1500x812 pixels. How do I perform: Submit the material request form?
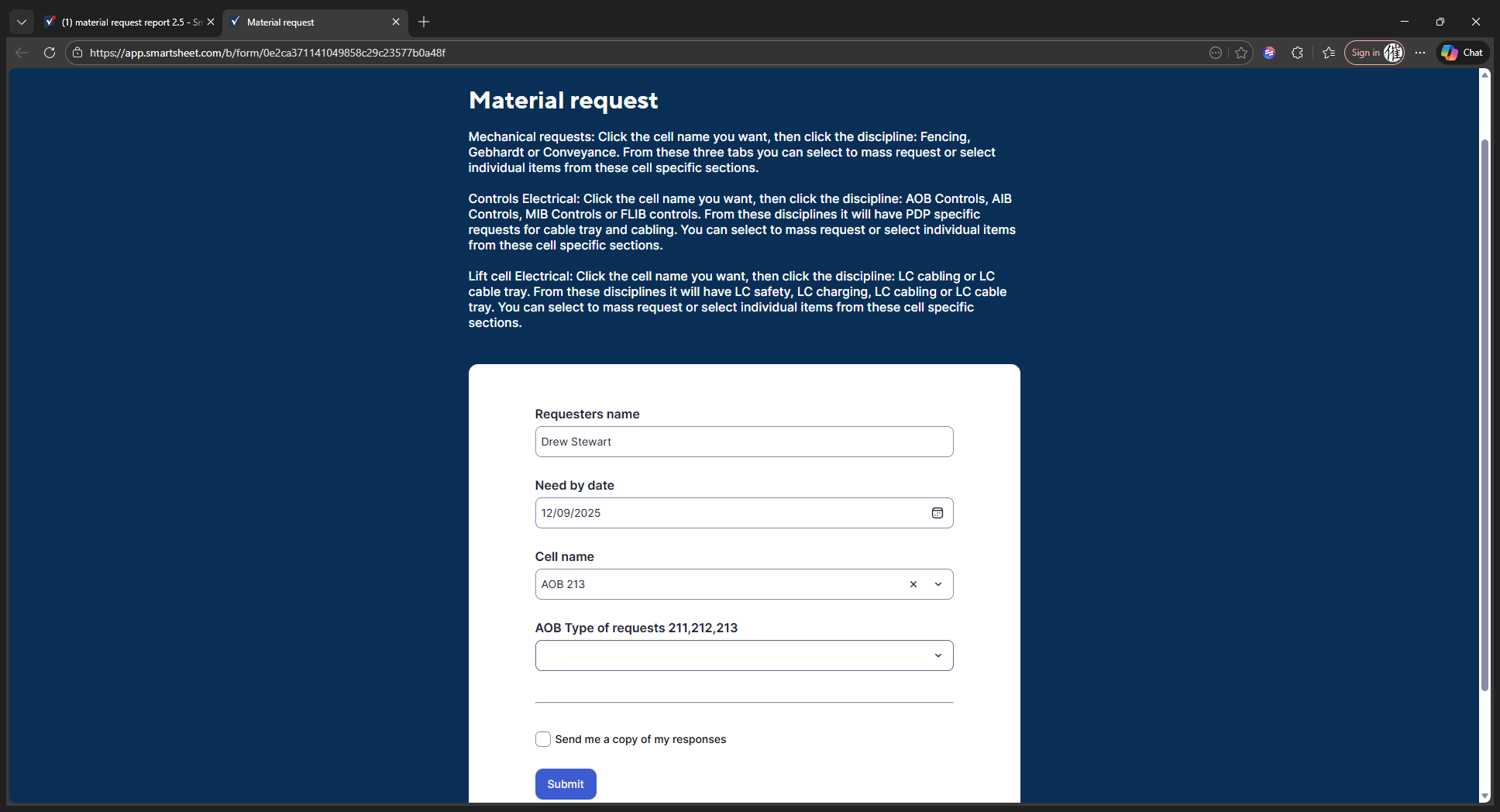point(566,784)
